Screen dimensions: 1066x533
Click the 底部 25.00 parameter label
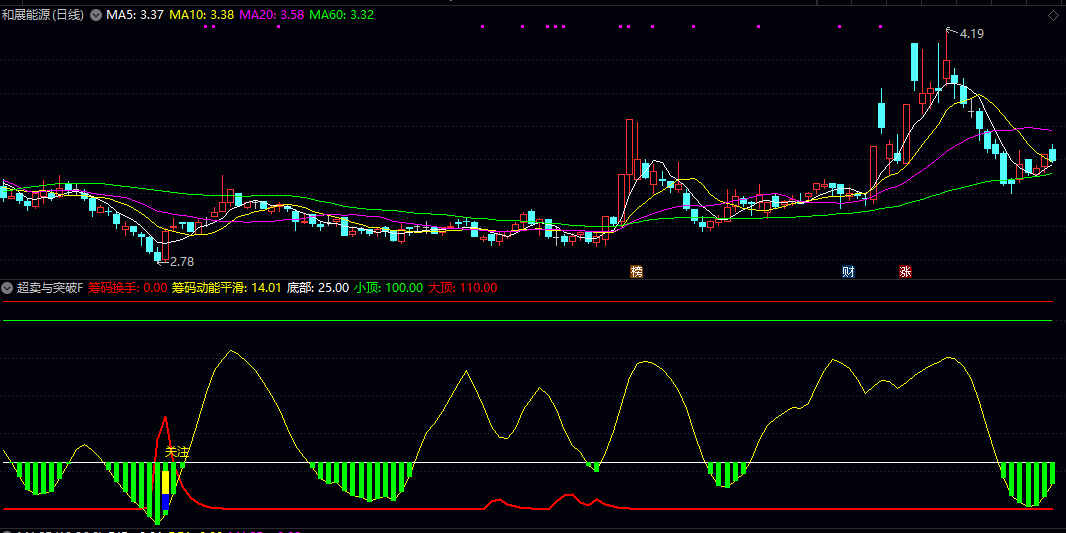[318, 288]
